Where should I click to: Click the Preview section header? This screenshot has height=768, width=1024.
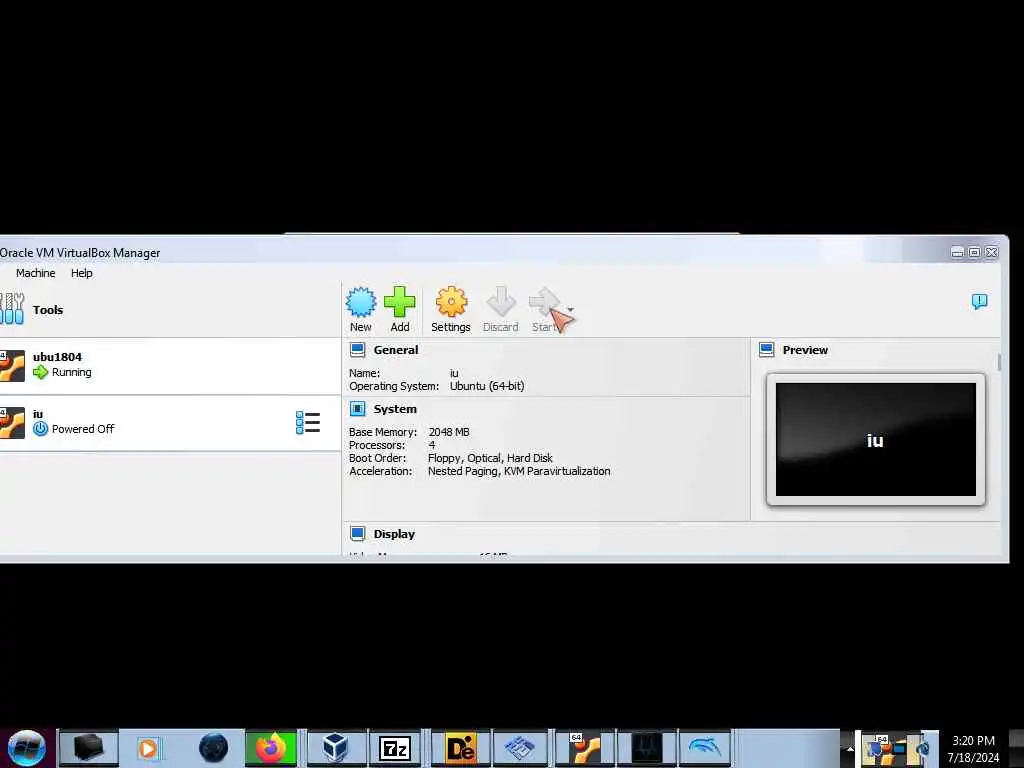pyautogui.click(x=805, y=350)
